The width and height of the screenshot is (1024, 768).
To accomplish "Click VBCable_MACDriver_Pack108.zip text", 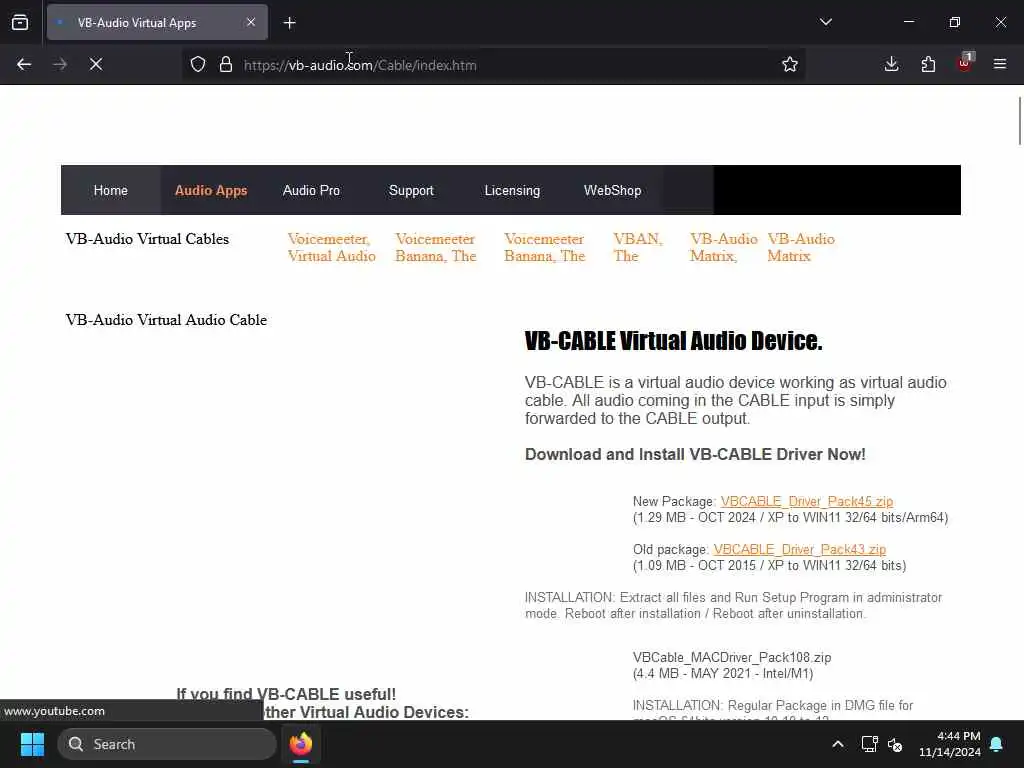I will (x=732, y=657).
